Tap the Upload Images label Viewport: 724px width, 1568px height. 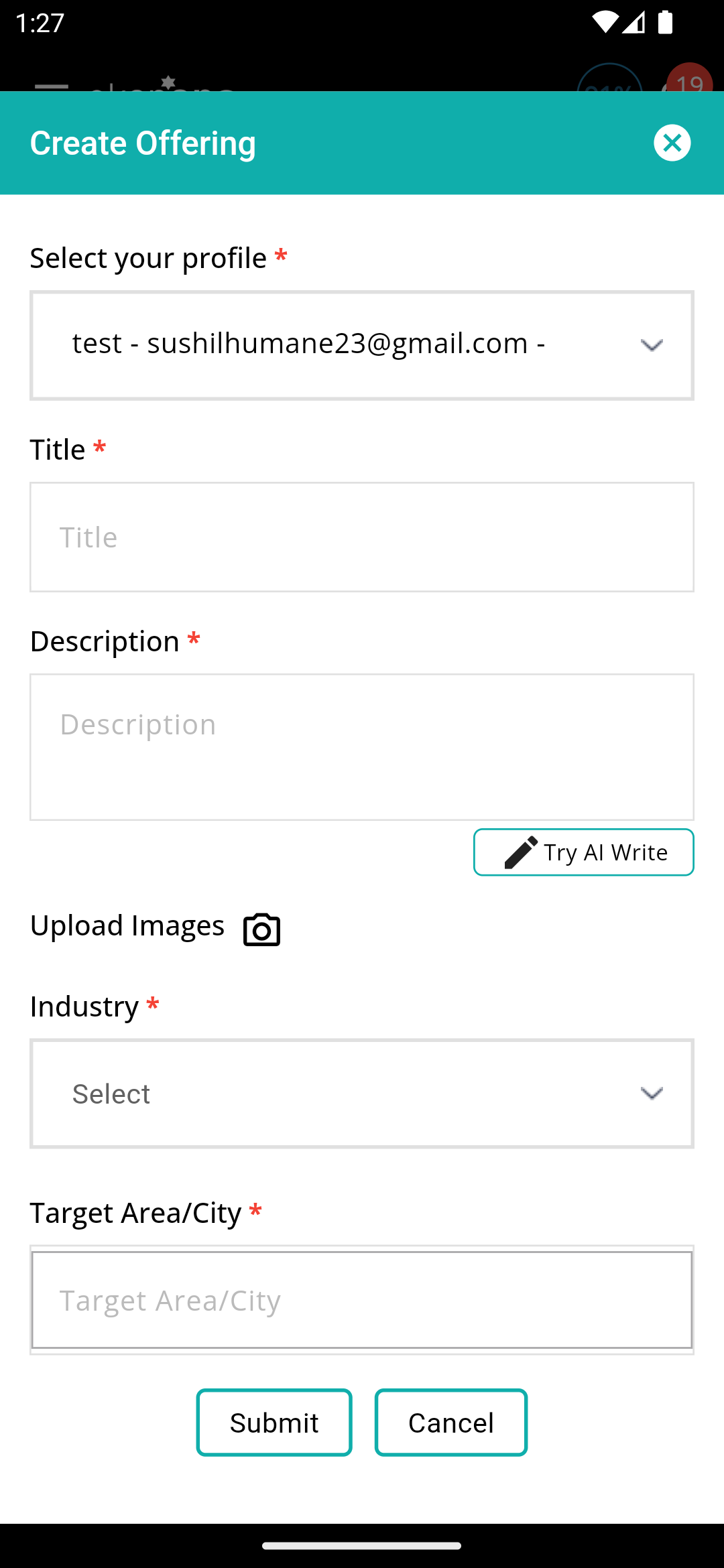[127, 926]
